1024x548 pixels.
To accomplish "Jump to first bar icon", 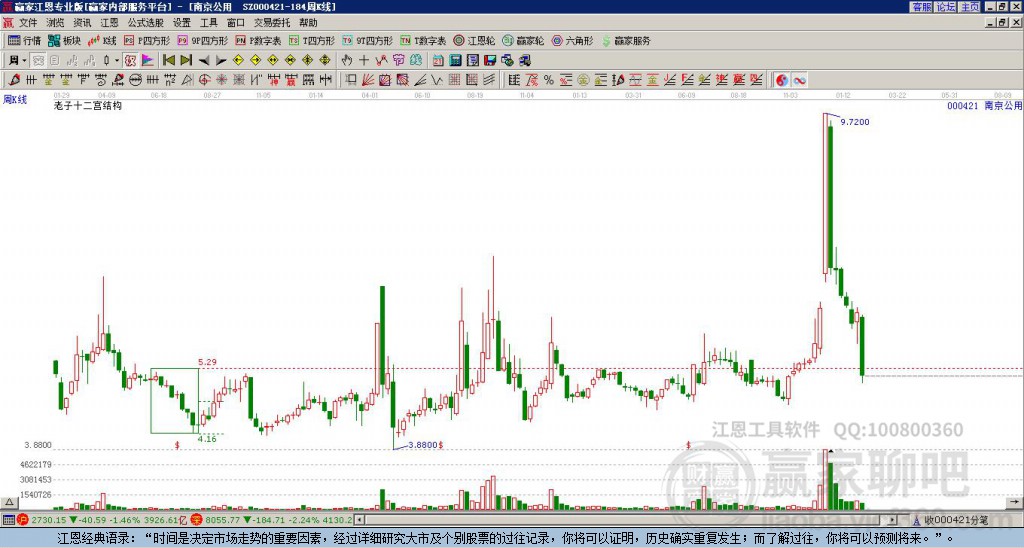I will 168,61.
